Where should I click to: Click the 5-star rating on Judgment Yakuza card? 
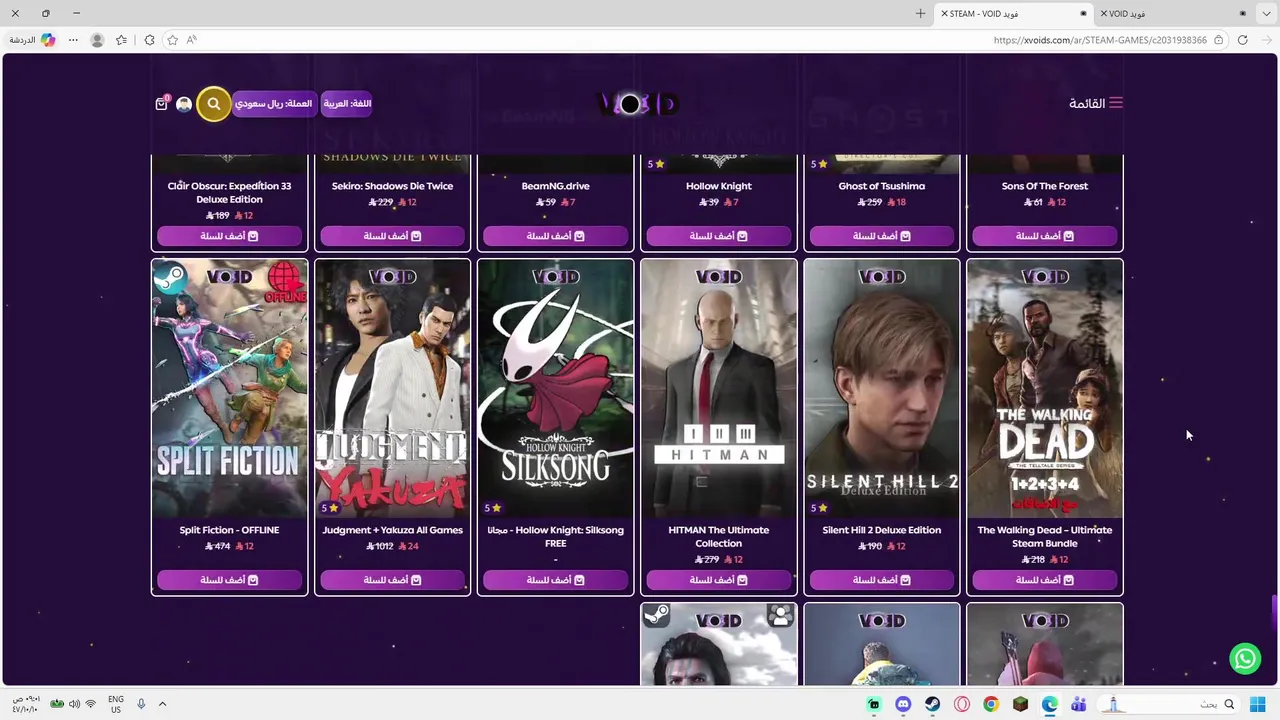[x=329, y=508]
